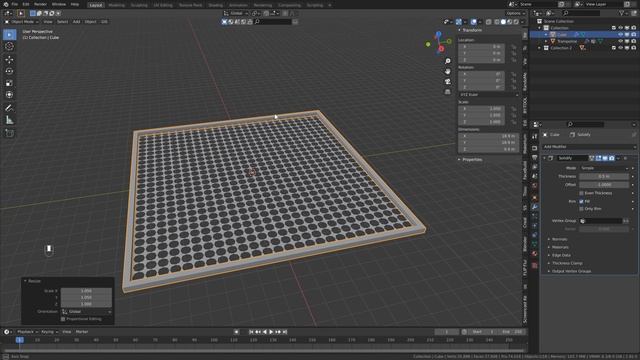Open the Render menu
This screenshot has height=360, width=640.
tap(40, 4)
